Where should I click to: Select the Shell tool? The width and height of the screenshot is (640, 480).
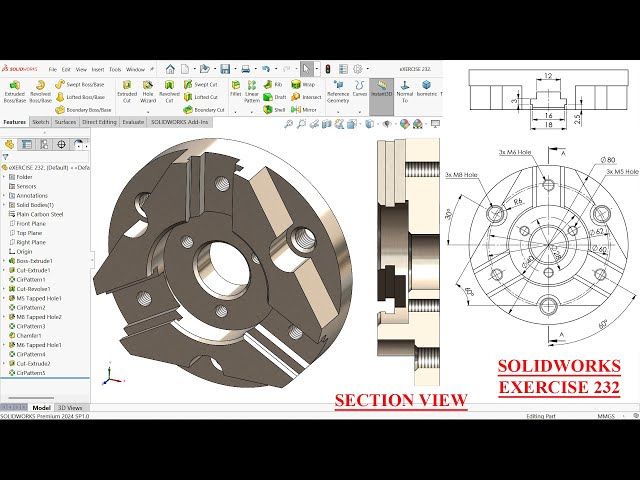274,110
